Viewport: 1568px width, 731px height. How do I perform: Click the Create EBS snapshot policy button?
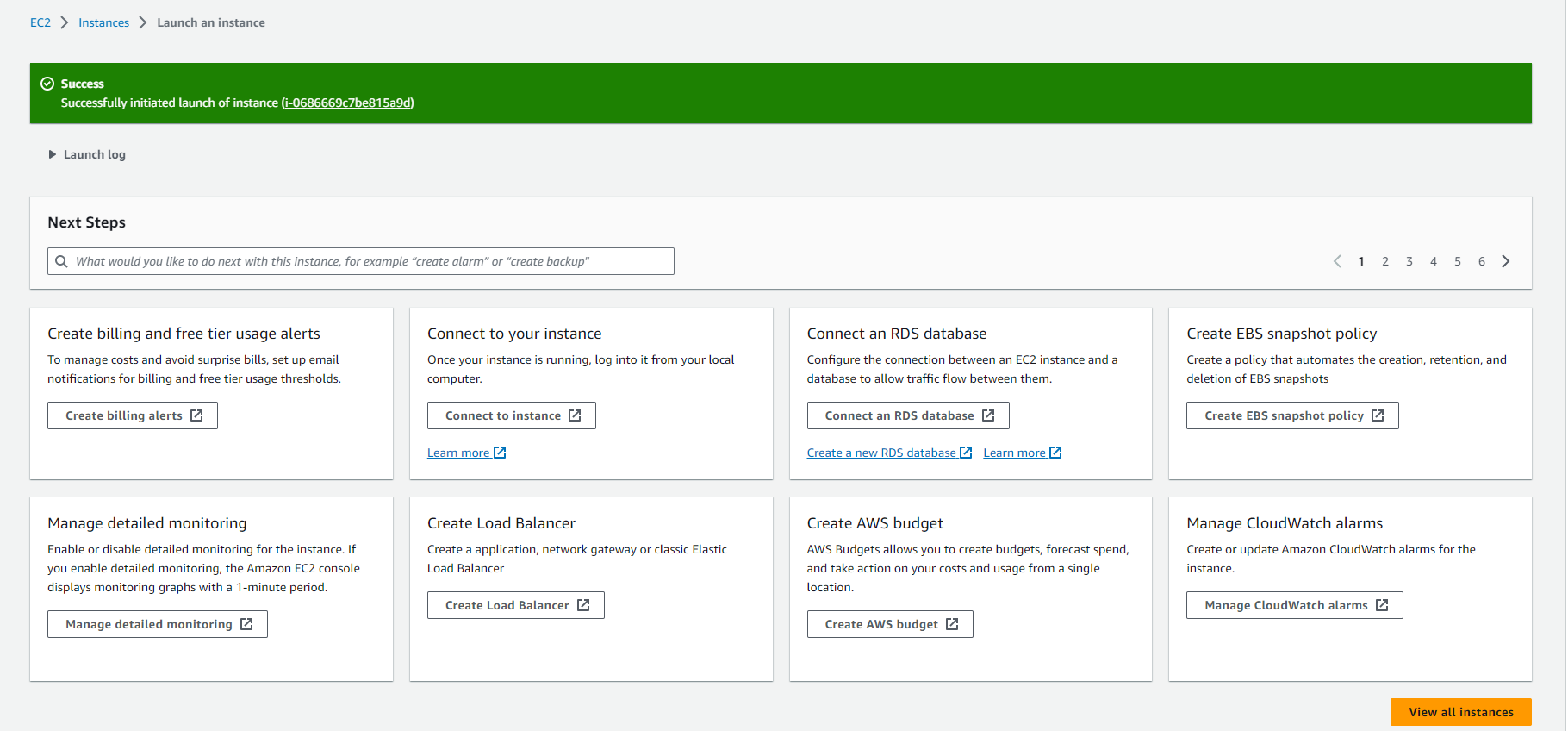coord(1292,415)
